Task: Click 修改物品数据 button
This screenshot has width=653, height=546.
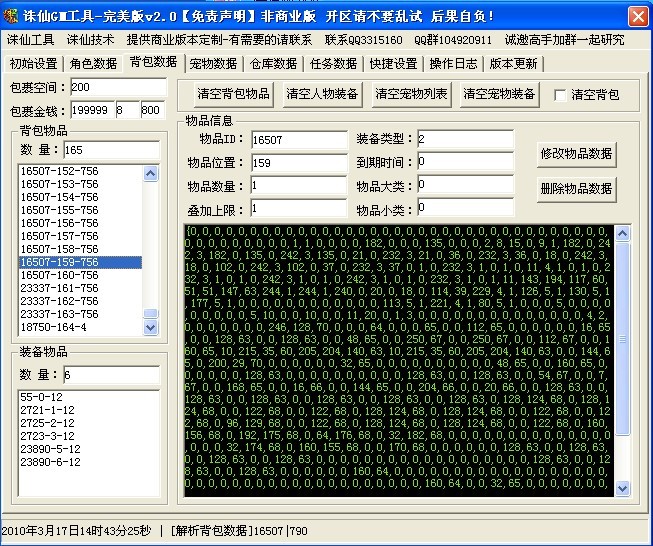Action: 576,155
